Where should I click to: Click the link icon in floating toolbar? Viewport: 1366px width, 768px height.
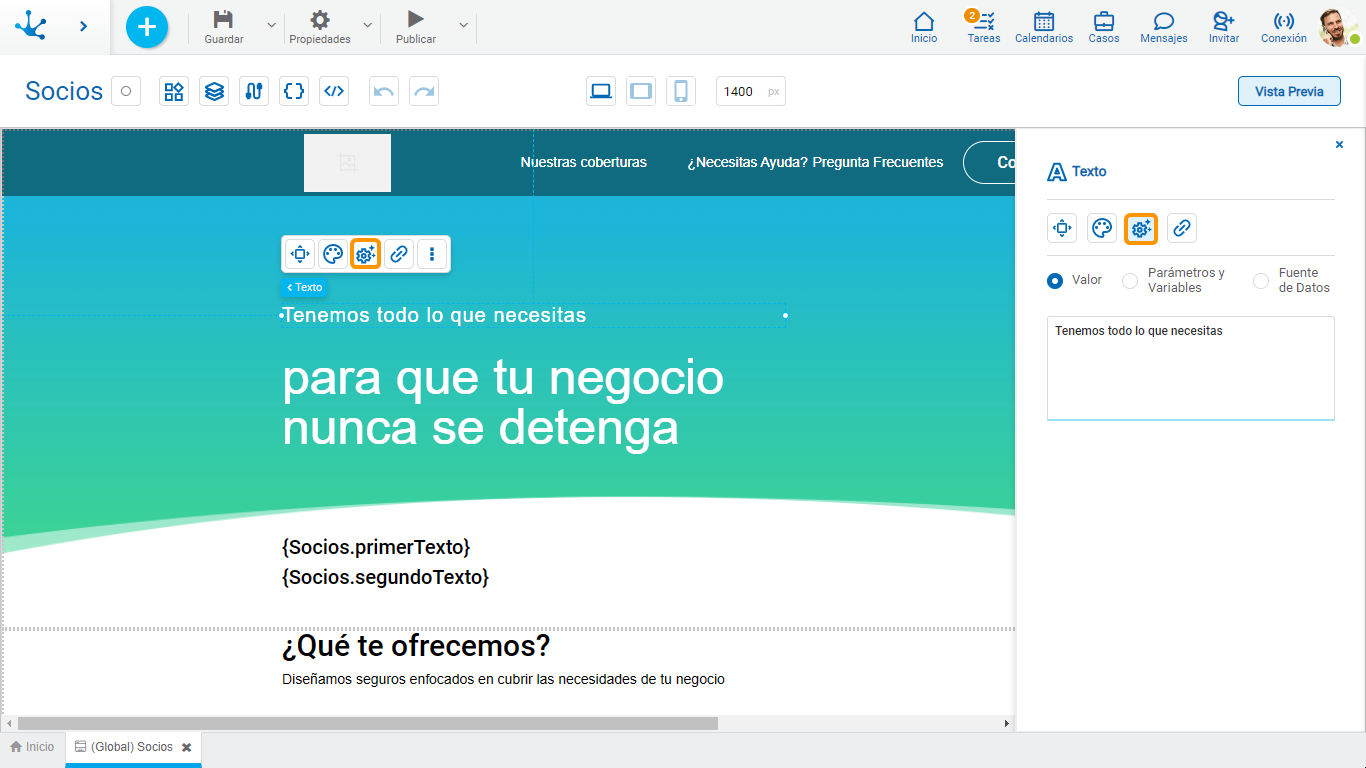coord(399,254)
